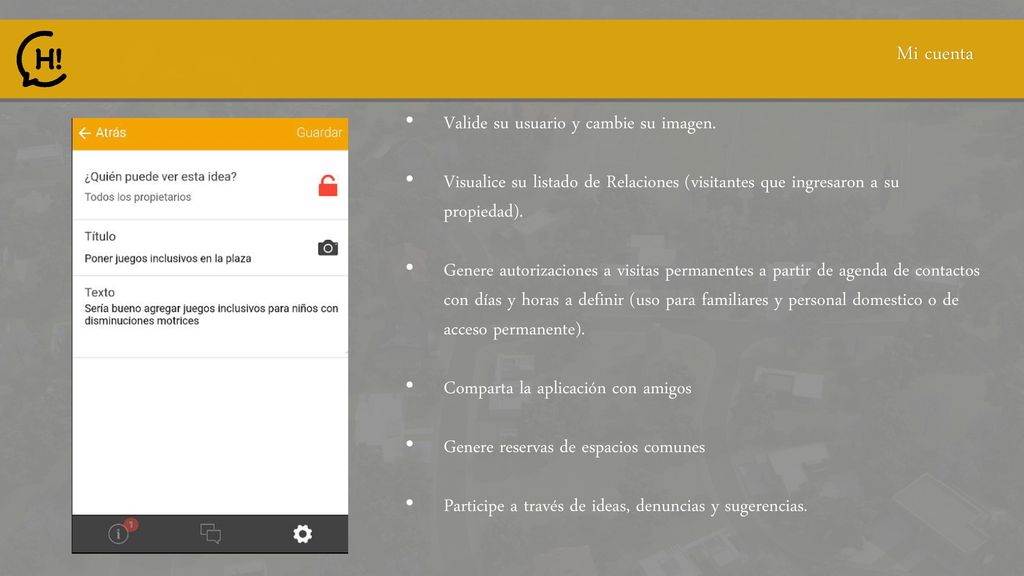The image size is (1024, 576).
Task: Open the settings gear tab
Action: pos(302,534)
